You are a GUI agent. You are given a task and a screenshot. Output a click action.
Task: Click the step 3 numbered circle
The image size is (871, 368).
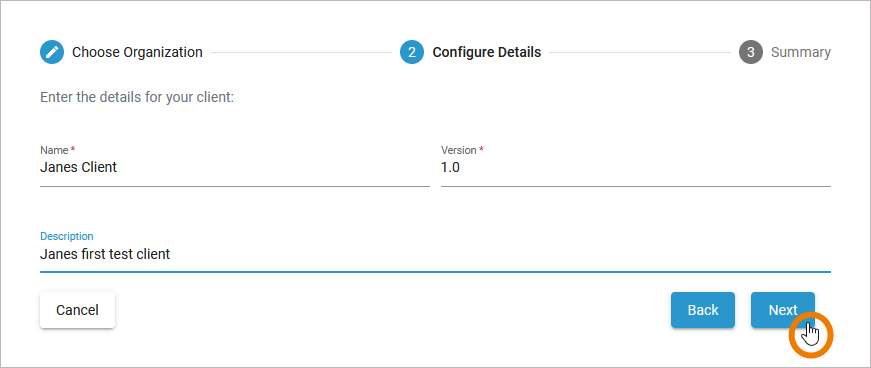point(750,52)
